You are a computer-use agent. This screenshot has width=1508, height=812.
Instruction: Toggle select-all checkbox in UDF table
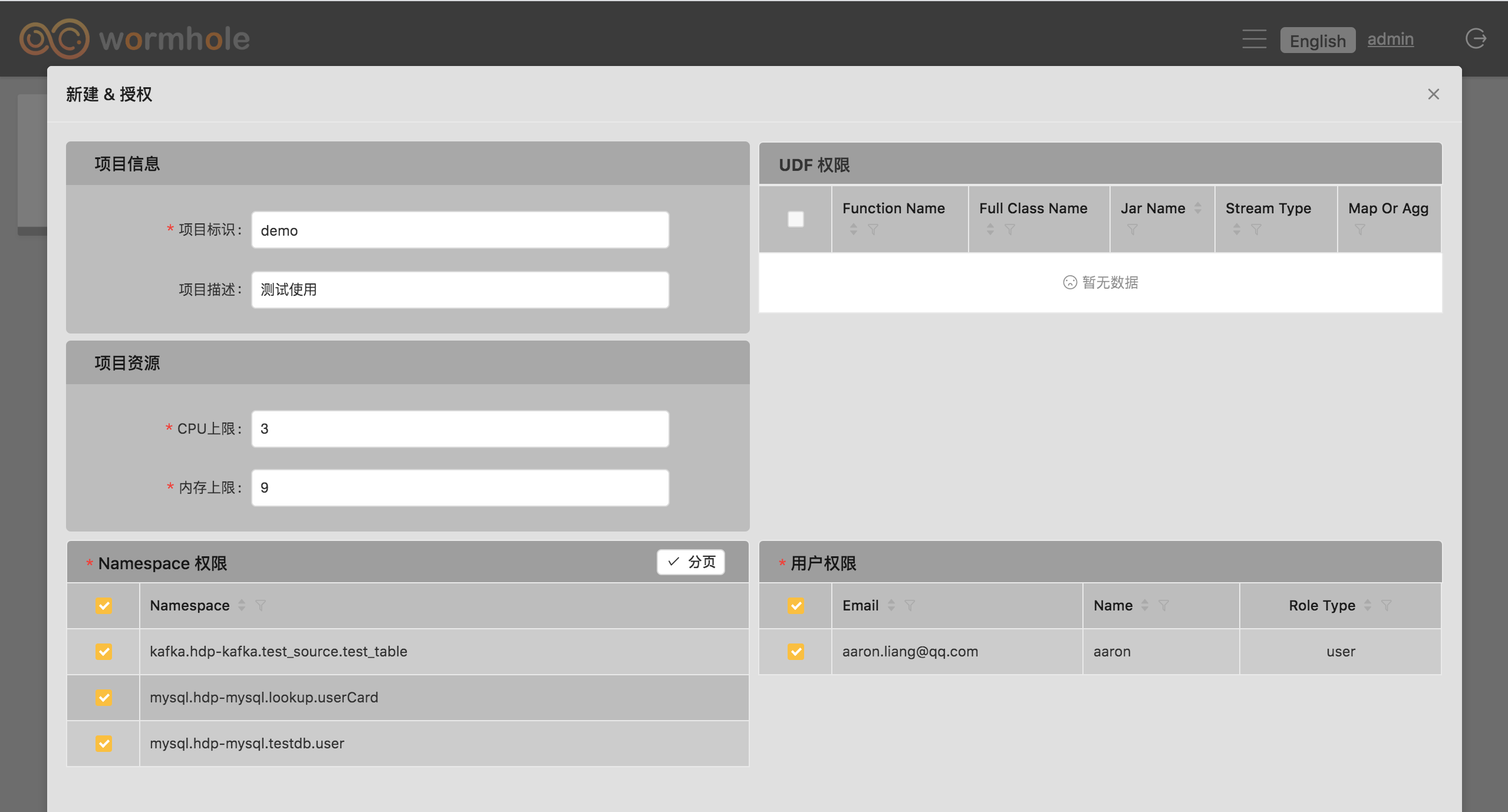tap(795, 219)
